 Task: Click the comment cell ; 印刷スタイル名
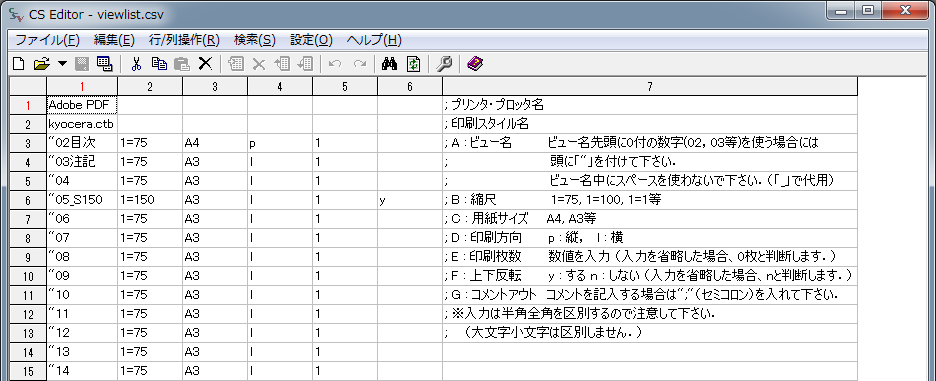[x=650, y=124]
